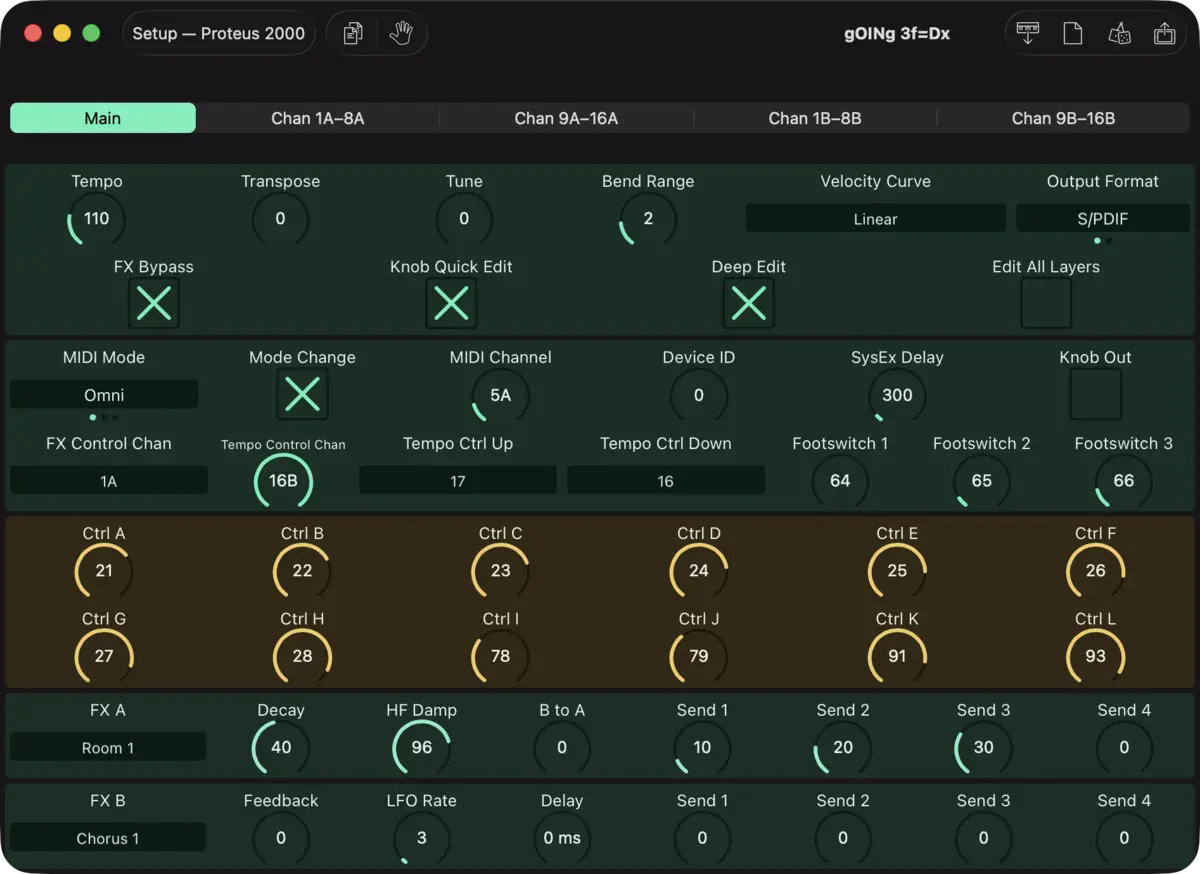Click the Ctrl J knob
This screenshot has height=874, width=1200.
pos(699,657)
